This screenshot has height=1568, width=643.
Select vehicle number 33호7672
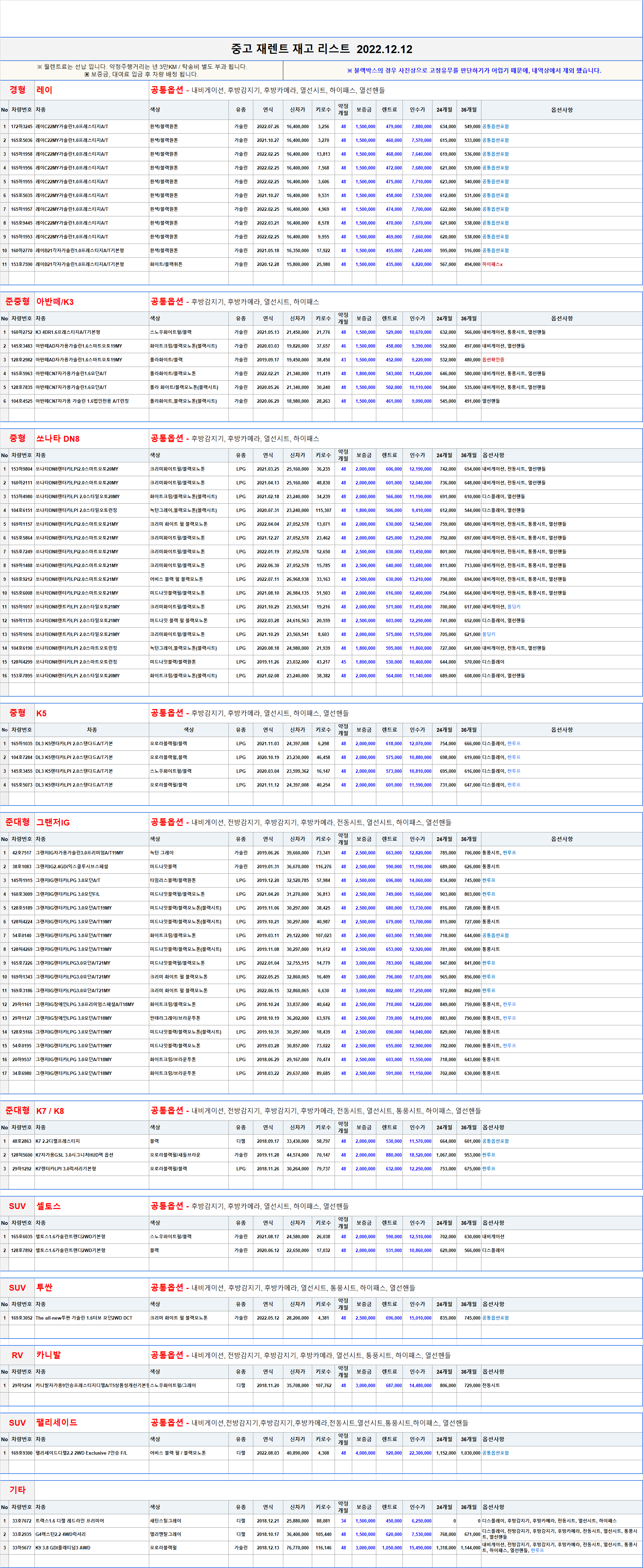tap(21, 1521)
